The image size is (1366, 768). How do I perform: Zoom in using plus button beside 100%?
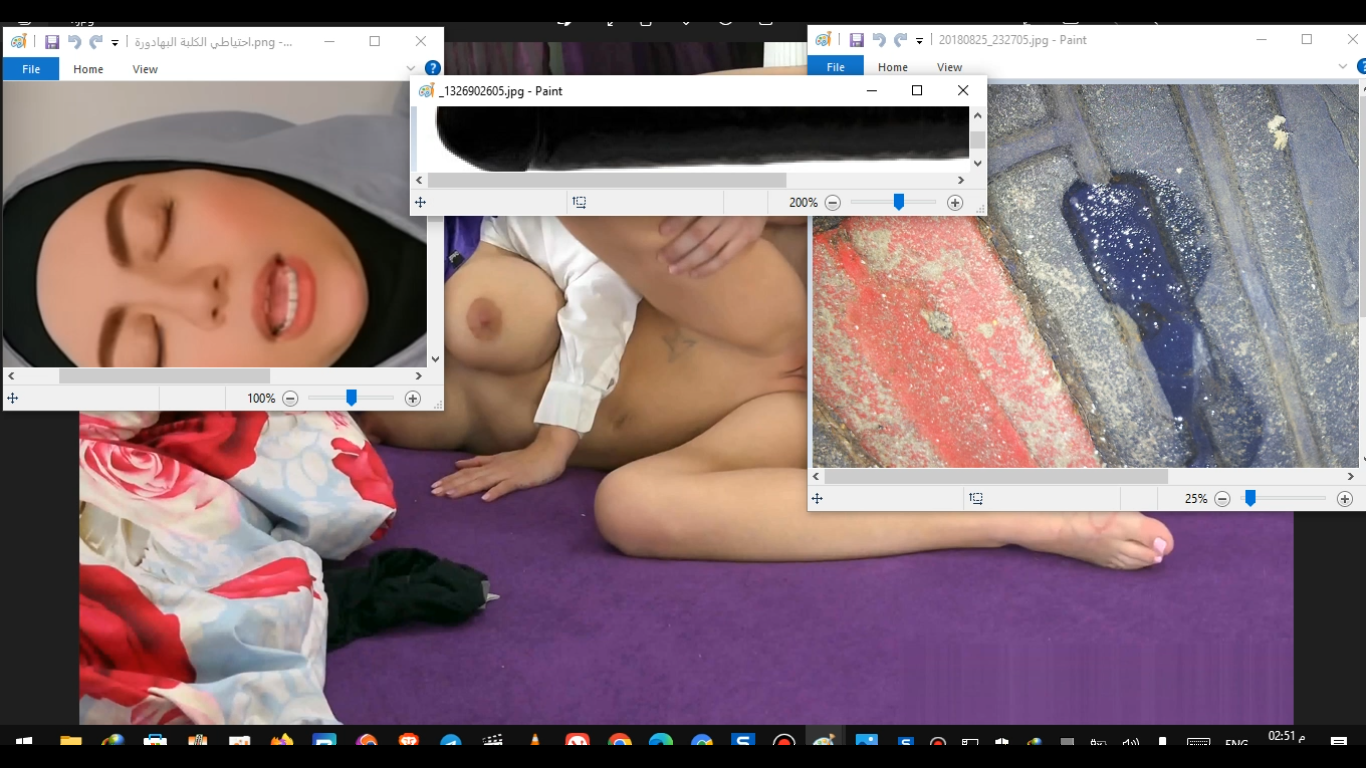412,399
